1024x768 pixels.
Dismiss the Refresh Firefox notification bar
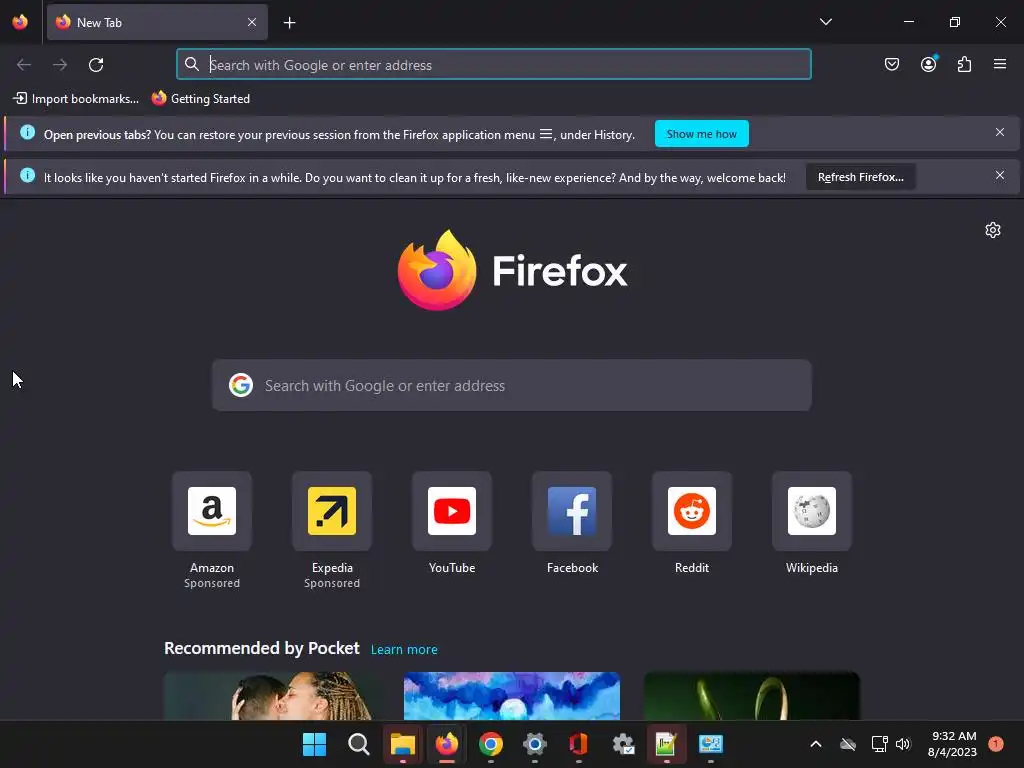tap(1000, 176)
